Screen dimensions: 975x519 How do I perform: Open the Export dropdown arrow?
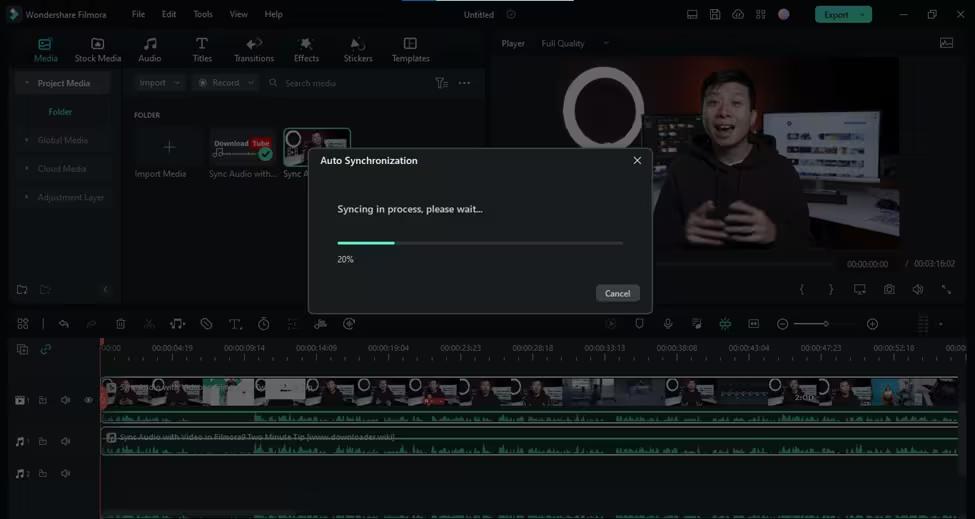pos(863,15)
